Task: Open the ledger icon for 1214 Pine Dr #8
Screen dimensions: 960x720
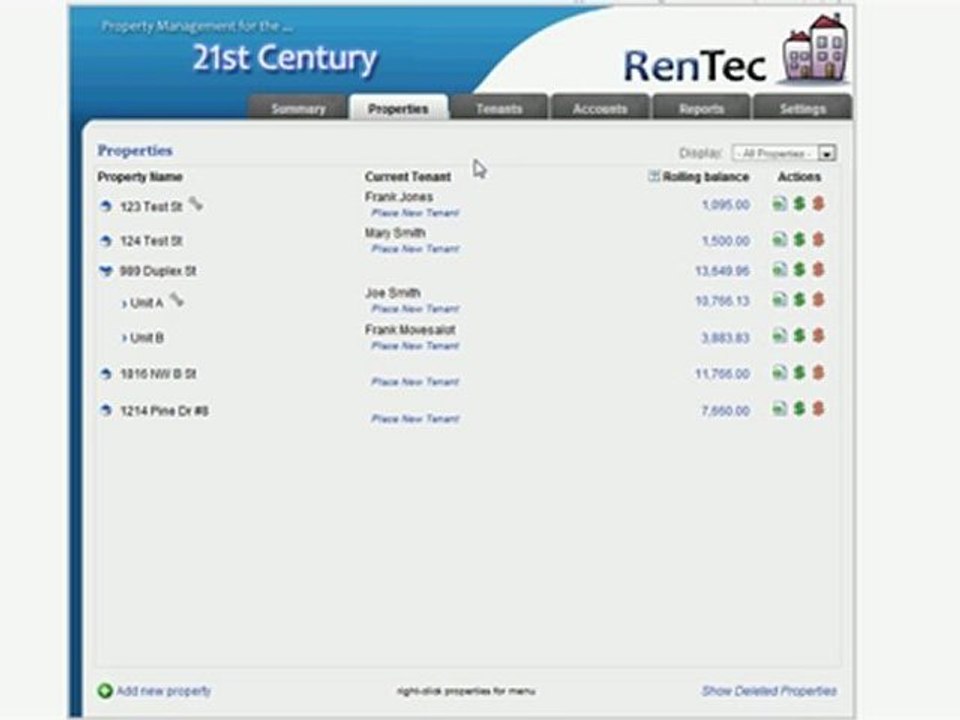Action: click(x=779, y=408)
